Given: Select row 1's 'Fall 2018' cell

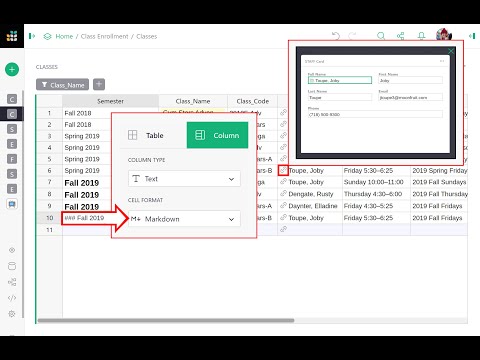Looking at the screenshot, I should pyautogui.click(x=87, y=113).
